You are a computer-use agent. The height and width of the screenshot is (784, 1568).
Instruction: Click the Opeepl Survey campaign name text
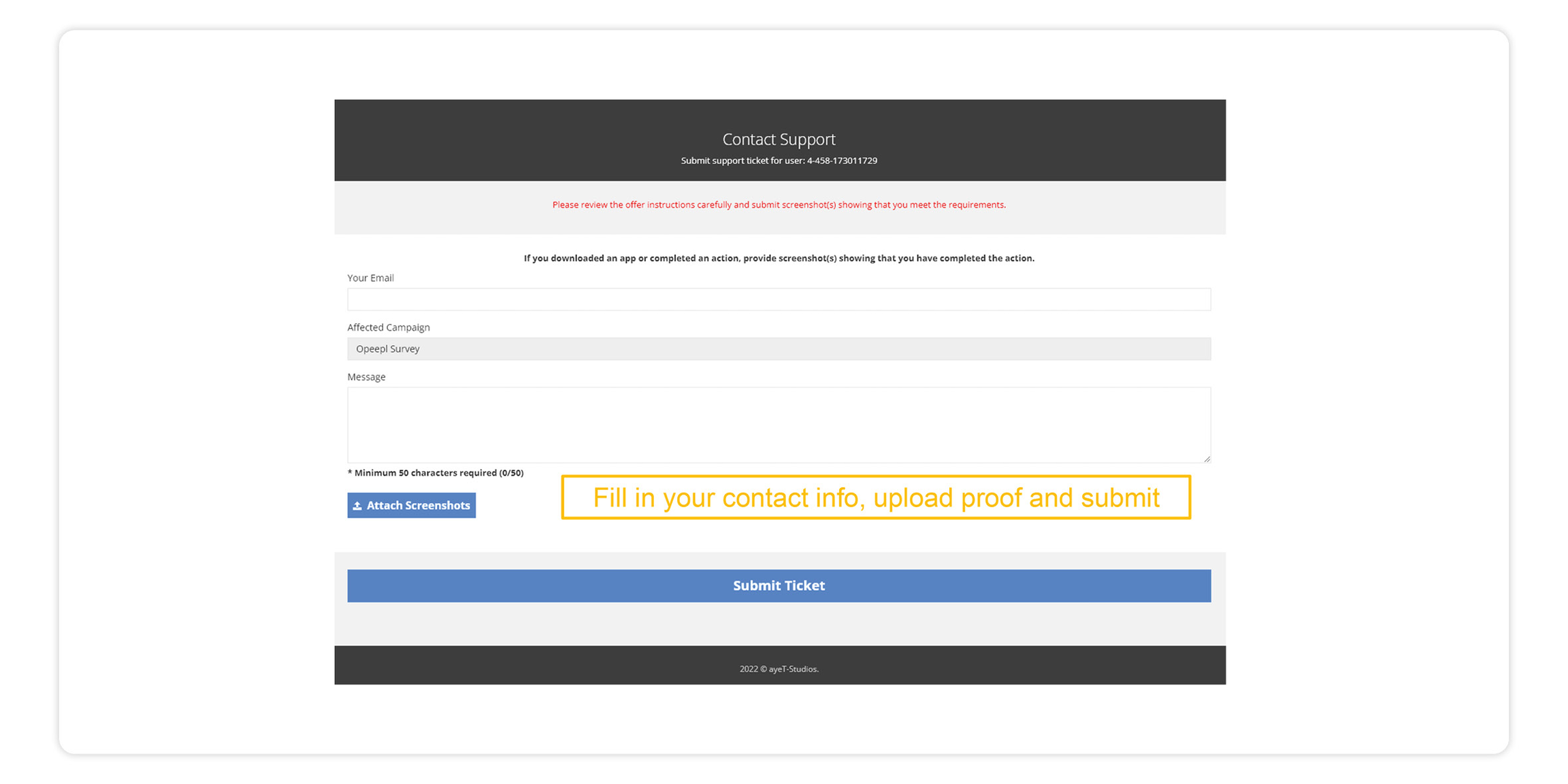(387, 348)
